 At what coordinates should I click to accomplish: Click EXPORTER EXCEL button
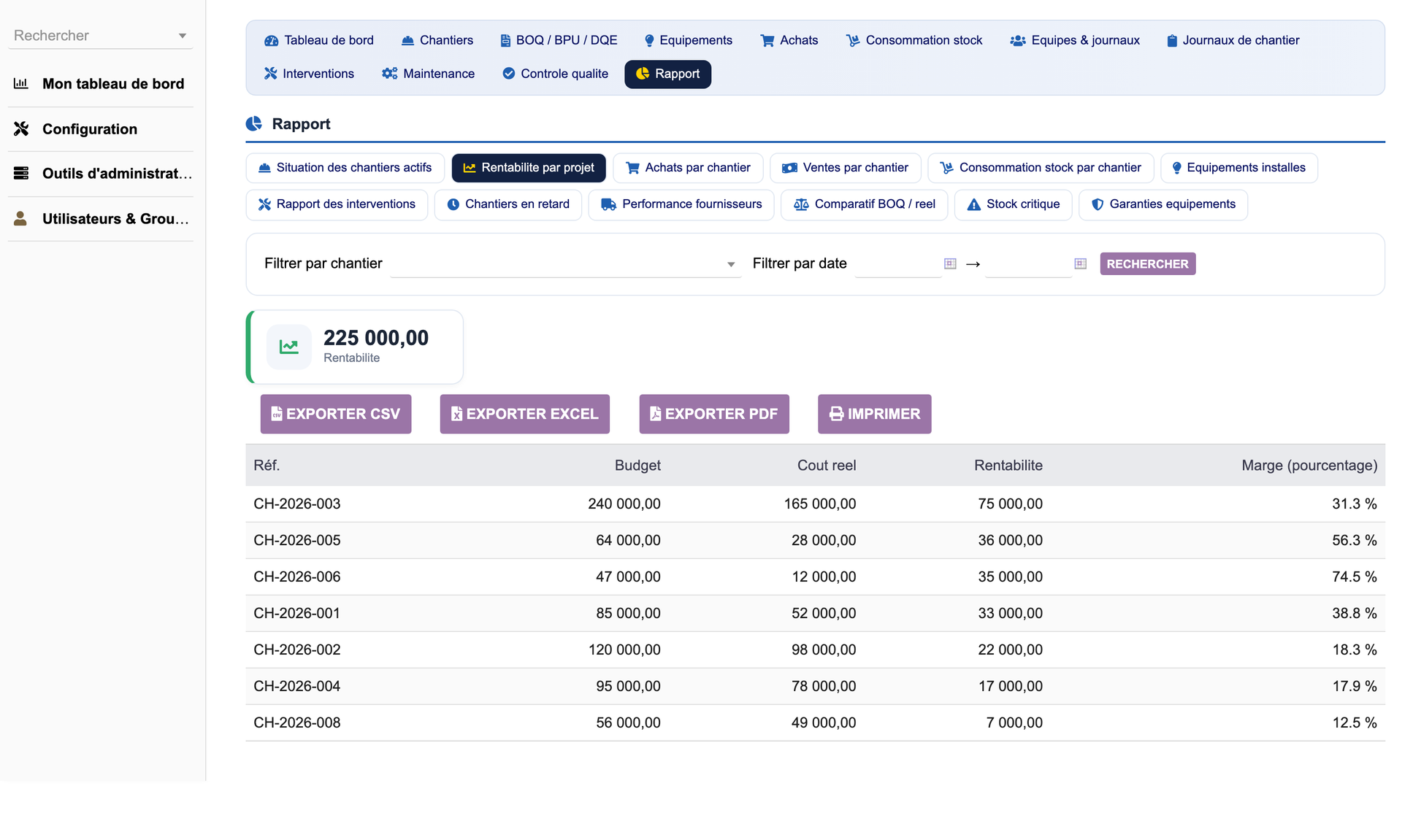(x=524, y=414)
